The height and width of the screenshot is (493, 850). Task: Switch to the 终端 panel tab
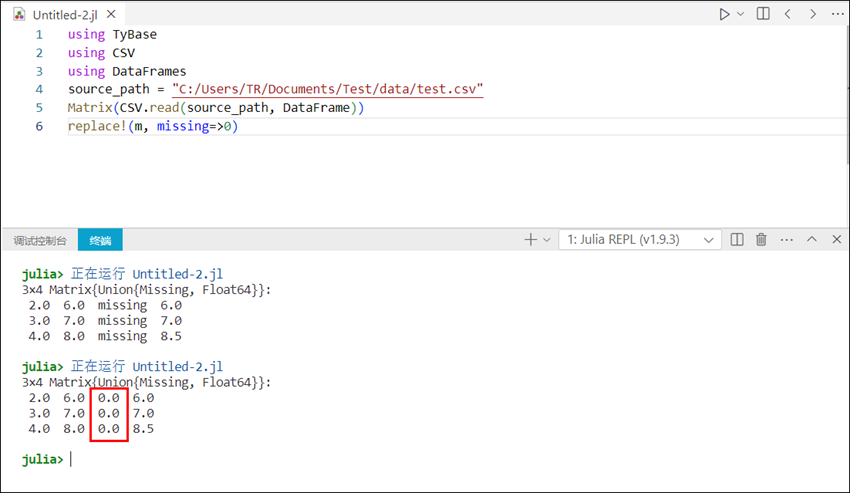(100, 240)
